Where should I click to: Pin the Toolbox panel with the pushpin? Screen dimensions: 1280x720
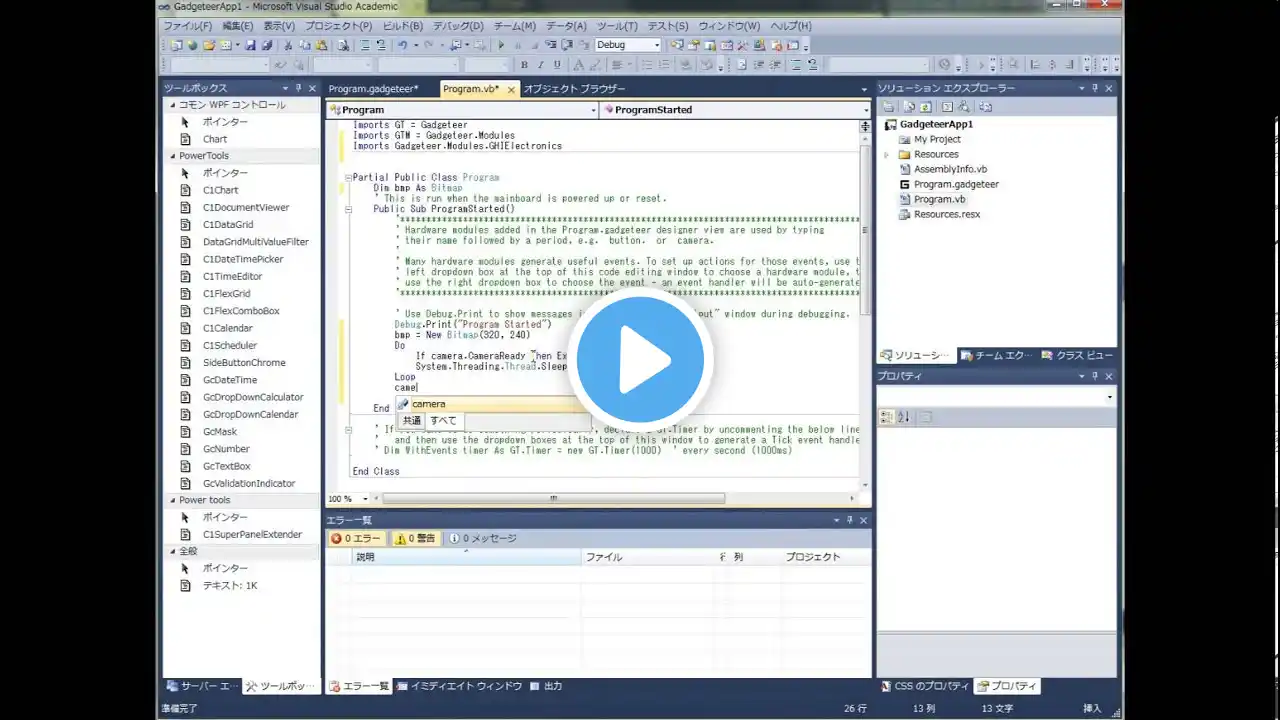point(298,88)
